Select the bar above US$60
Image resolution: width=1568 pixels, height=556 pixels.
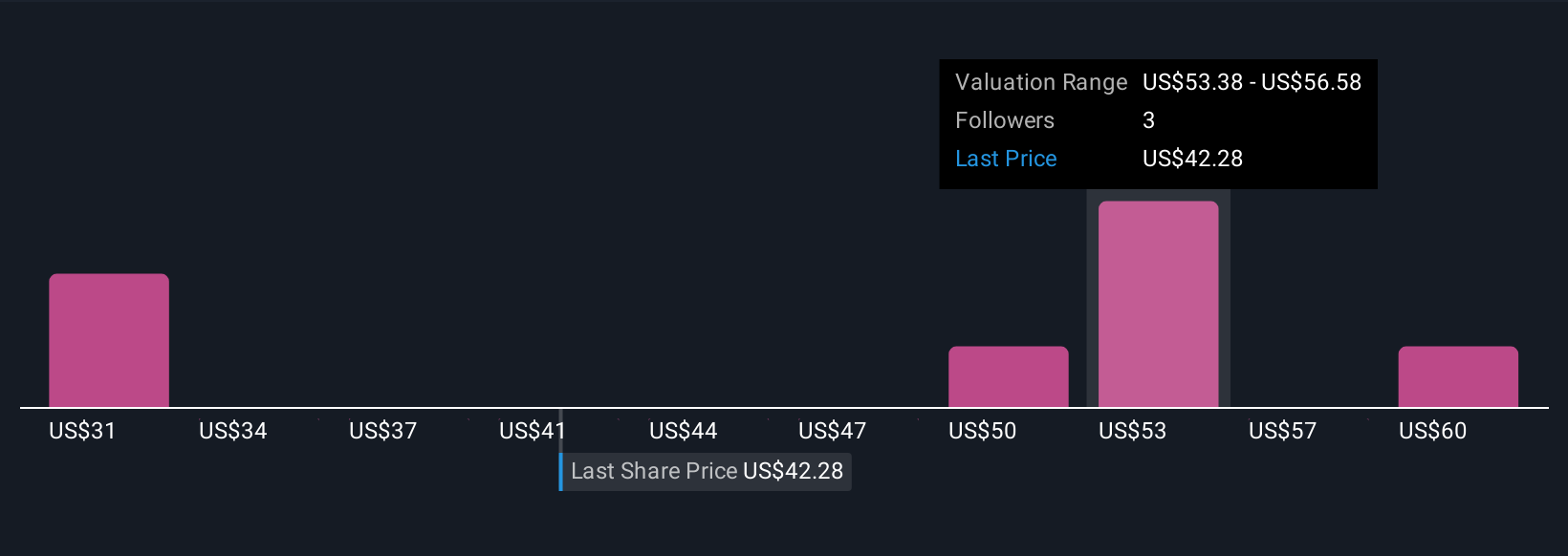tap(1458, 376)
